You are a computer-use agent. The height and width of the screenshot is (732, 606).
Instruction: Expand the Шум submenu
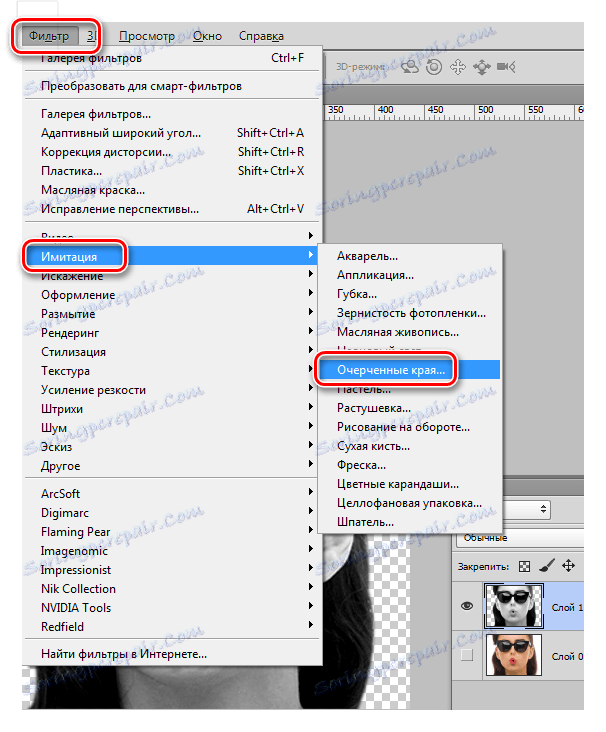coord(172,428)
